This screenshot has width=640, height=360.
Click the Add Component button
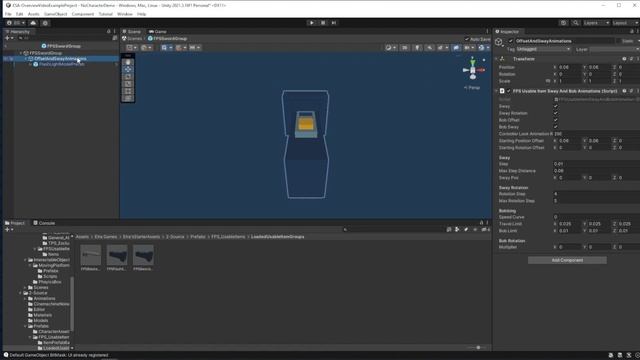tap(567, 260)
